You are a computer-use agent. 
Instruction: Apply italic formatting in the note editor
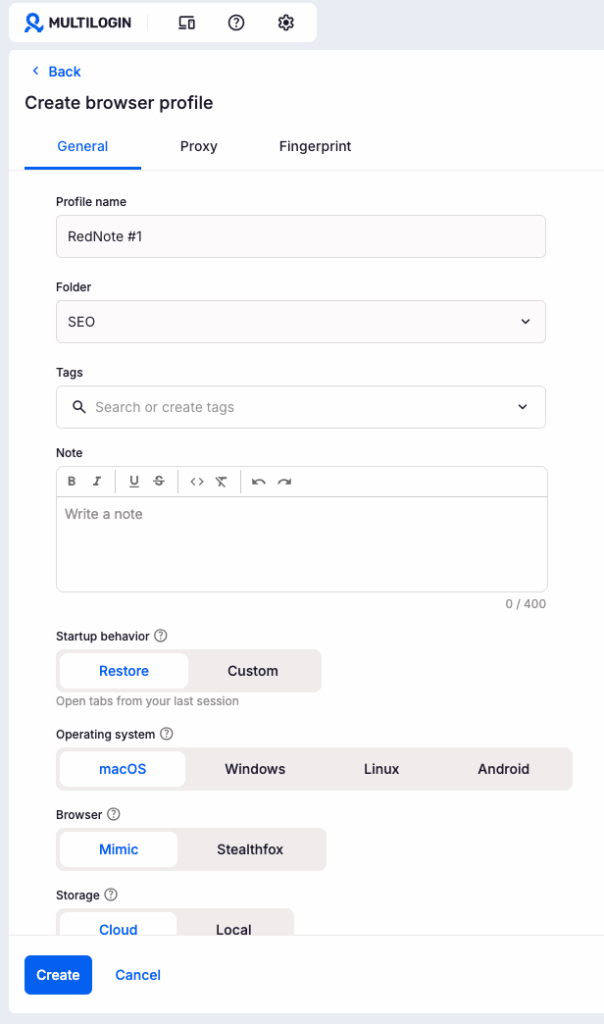point(96,481)
